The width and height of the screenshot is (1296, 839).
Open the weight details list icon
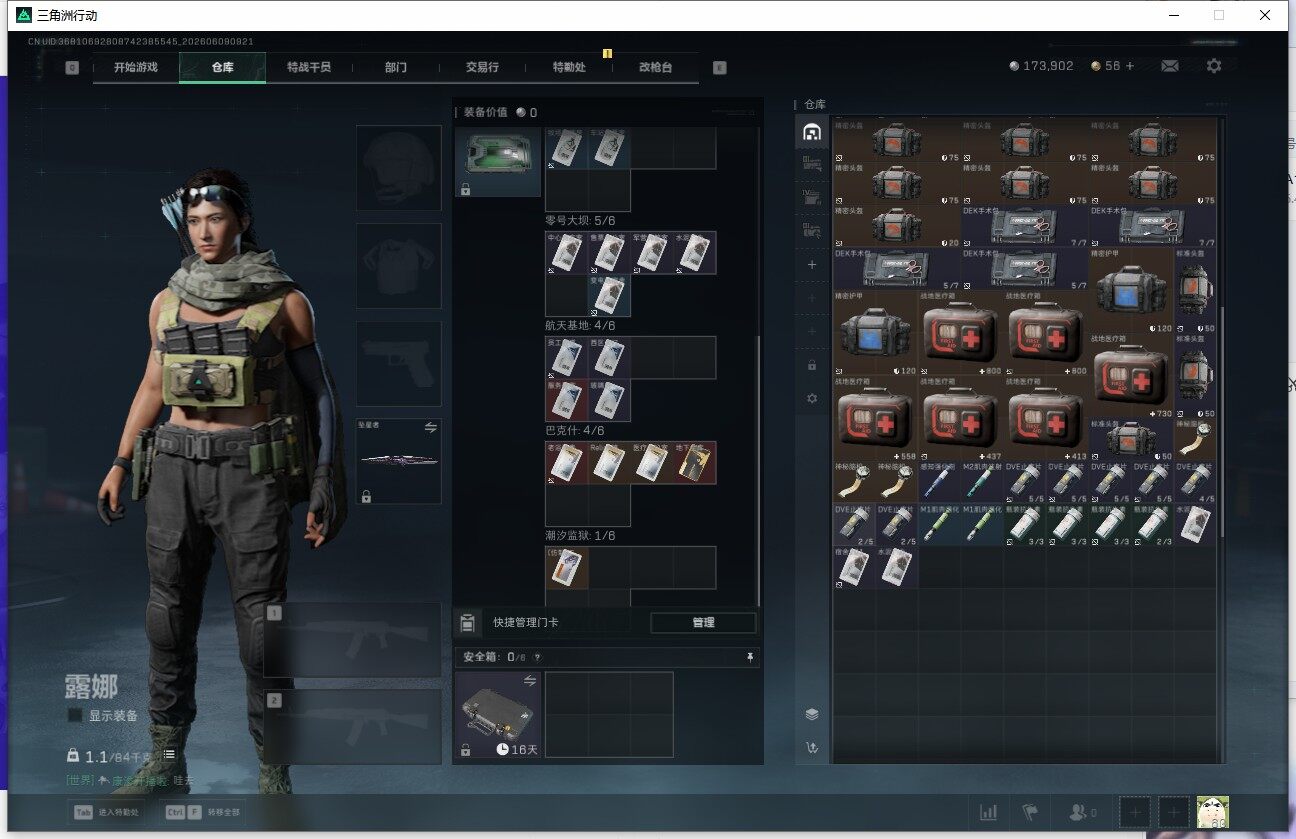tap(169, 755)
